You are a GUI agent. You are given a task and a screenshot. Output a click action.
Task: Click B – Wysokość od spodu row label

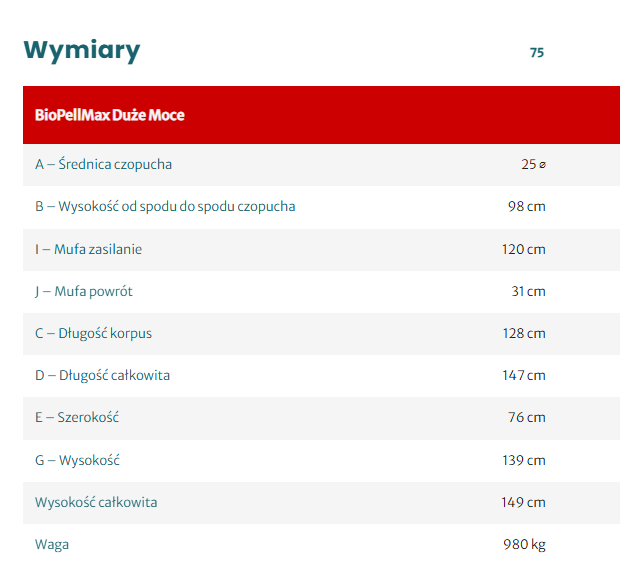tap(165, 207)
